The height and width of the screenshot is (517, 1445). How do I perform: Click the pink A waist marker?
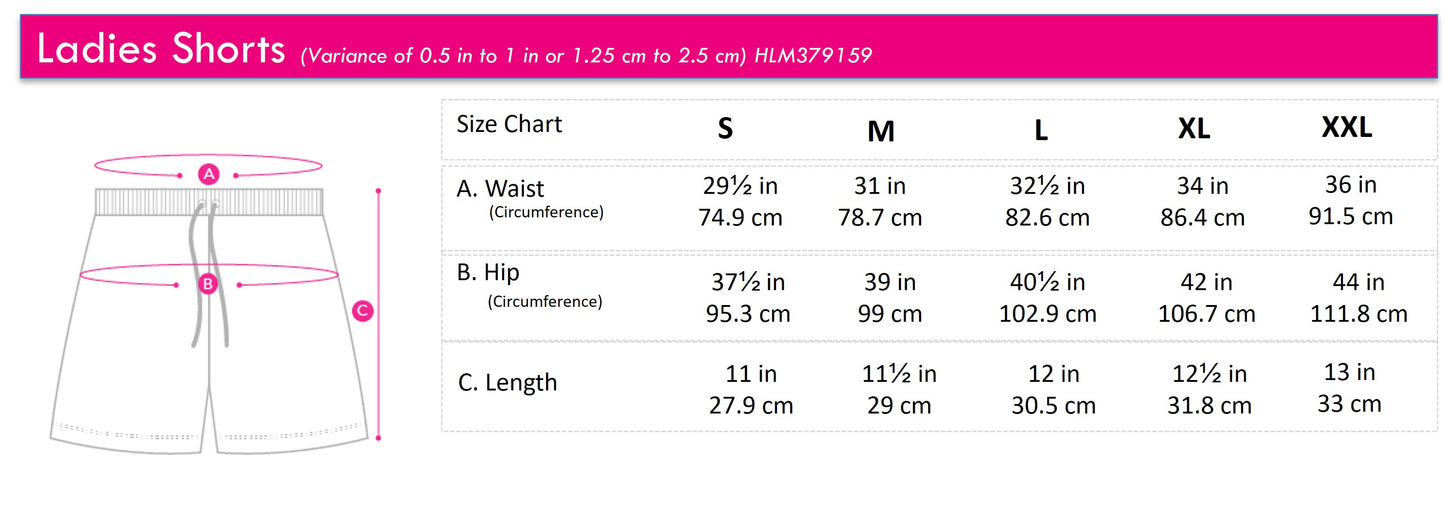coord(208,174)
